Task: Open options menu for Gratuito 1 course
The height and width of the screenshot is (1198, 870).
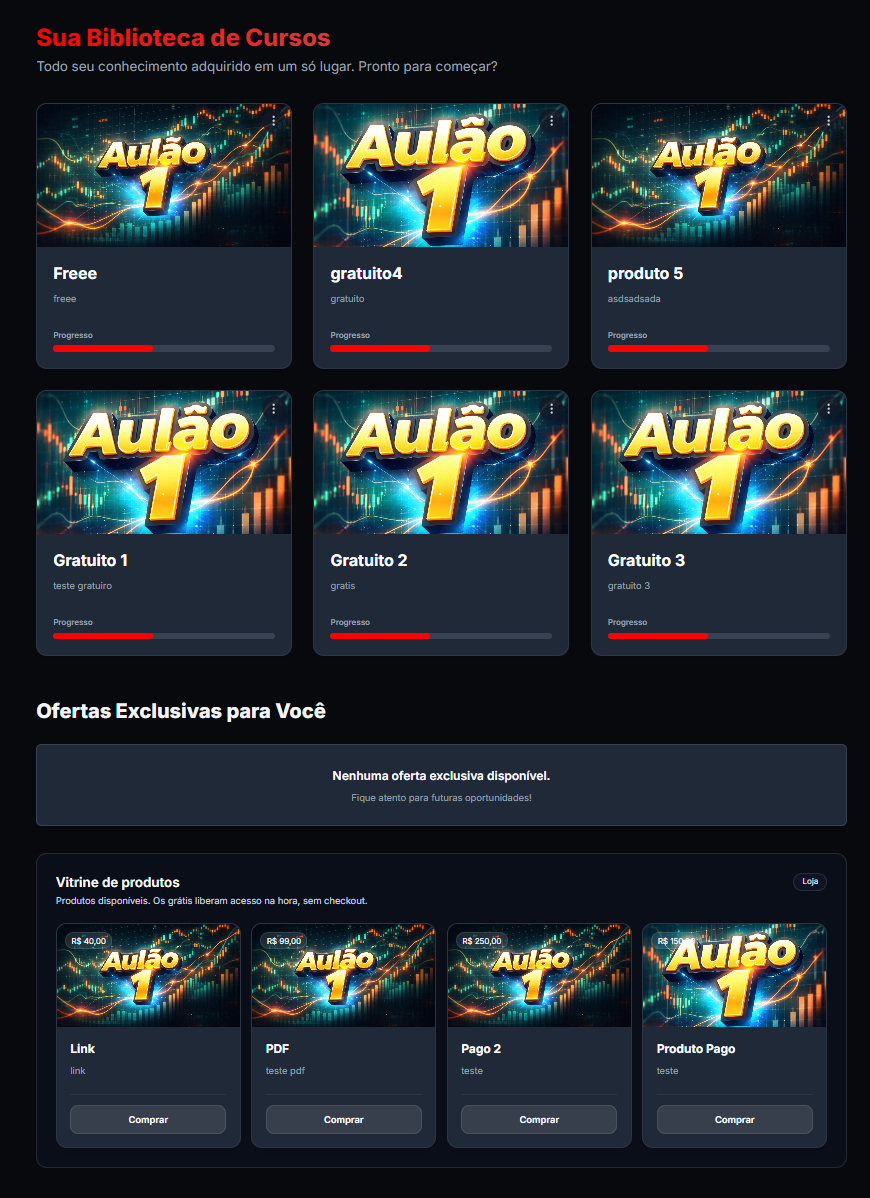Action: [x=273, y=409]
